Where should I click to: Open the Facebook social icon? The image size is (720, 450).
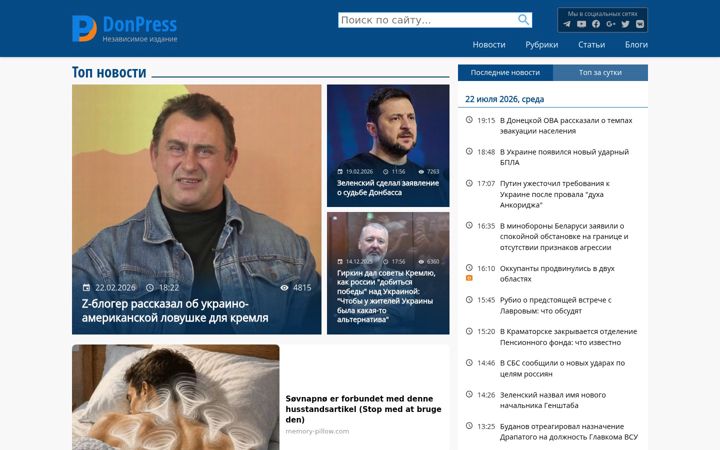[596, 24]
